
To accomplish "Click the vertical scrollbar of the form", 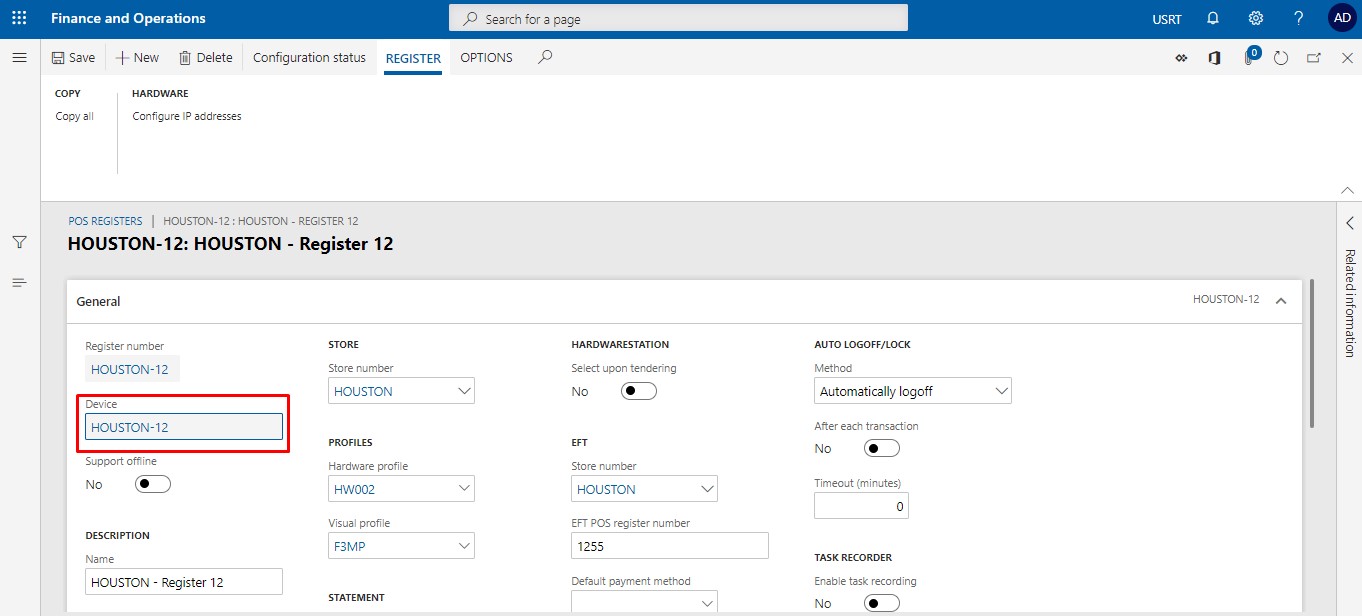I will click(x=1310, y=352).
